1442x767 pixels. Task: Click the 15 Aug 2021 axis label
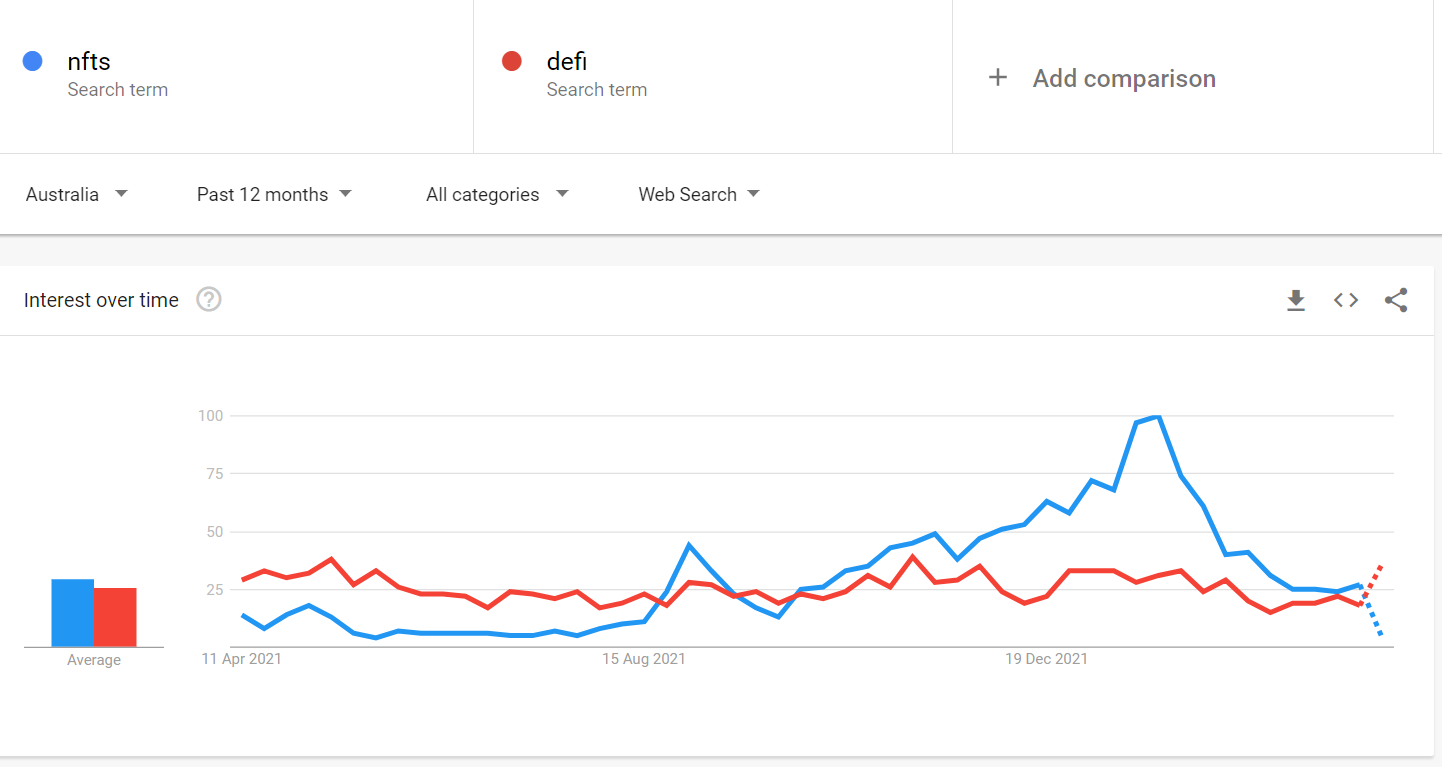[x=644, y=659]
